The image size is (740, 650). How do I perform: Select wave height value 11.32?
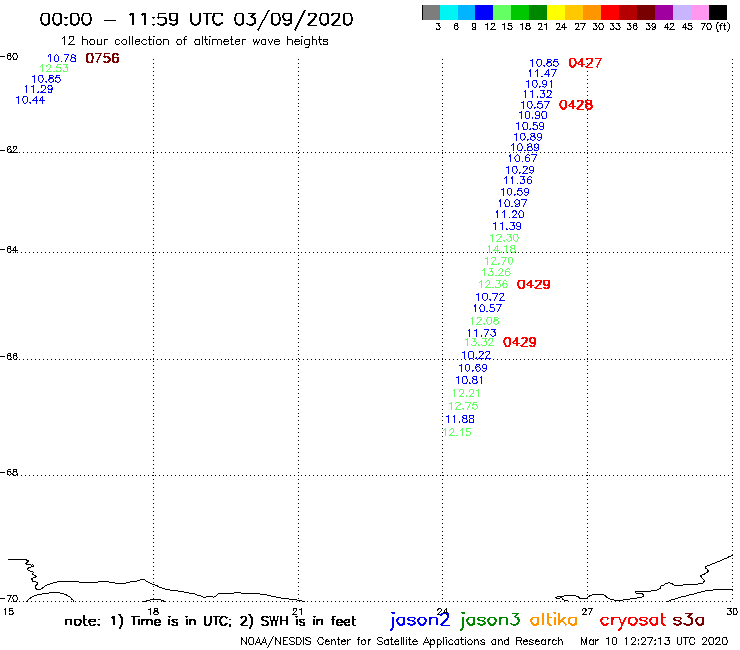coord(537,94)
